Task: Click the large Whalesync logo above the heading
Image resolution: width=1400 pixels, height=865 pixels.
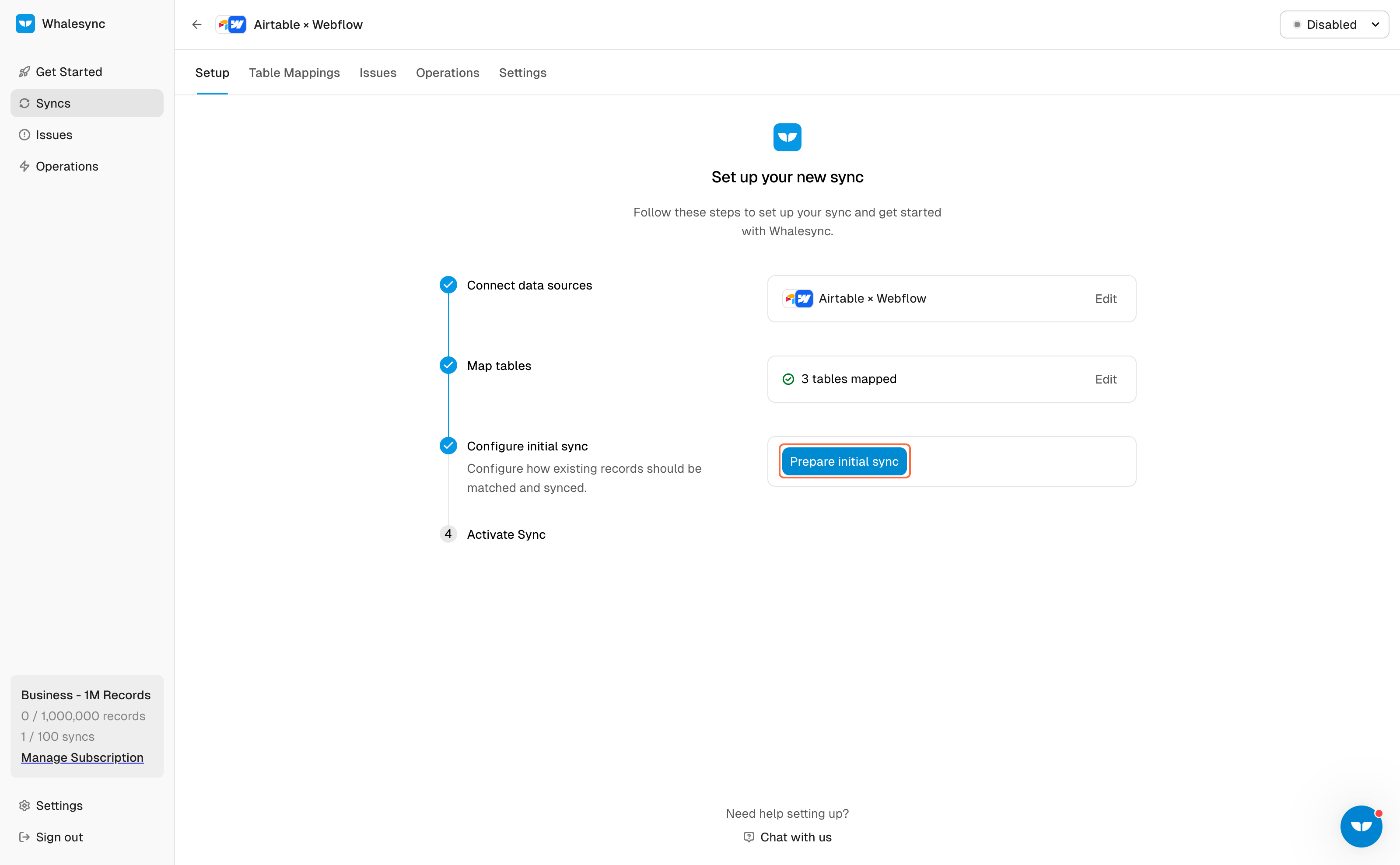Action: (x=787, y=137)
